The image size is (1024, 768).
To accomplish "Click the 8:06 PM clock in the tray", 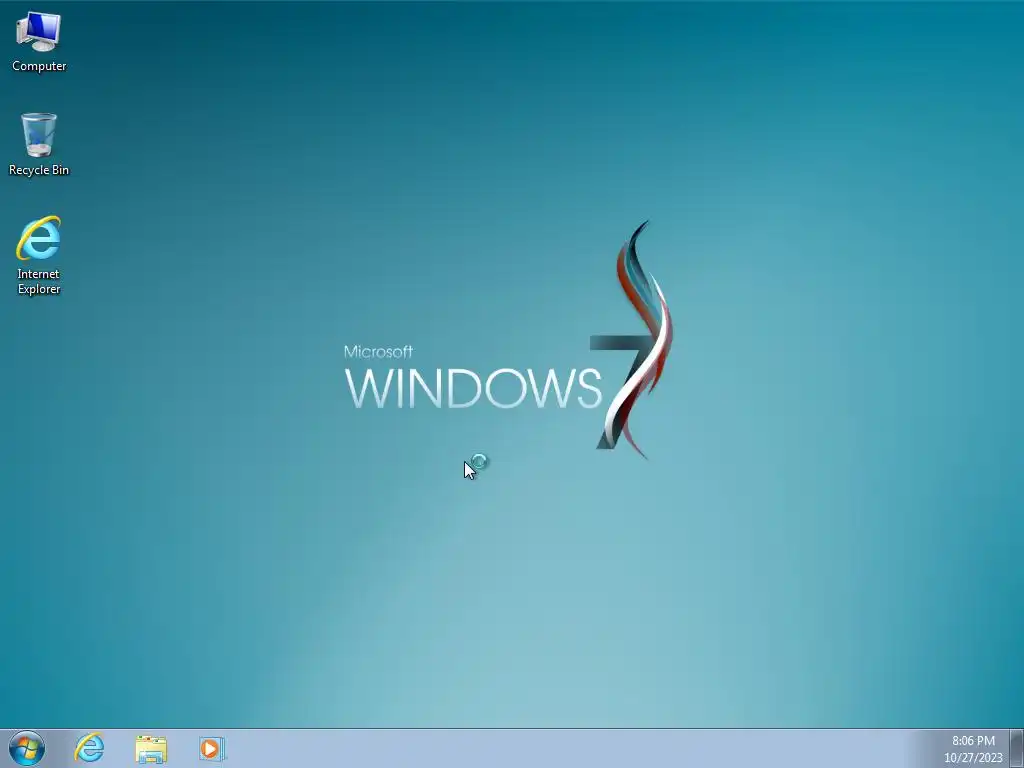I will pyautogui.click(x=973, y=741).
